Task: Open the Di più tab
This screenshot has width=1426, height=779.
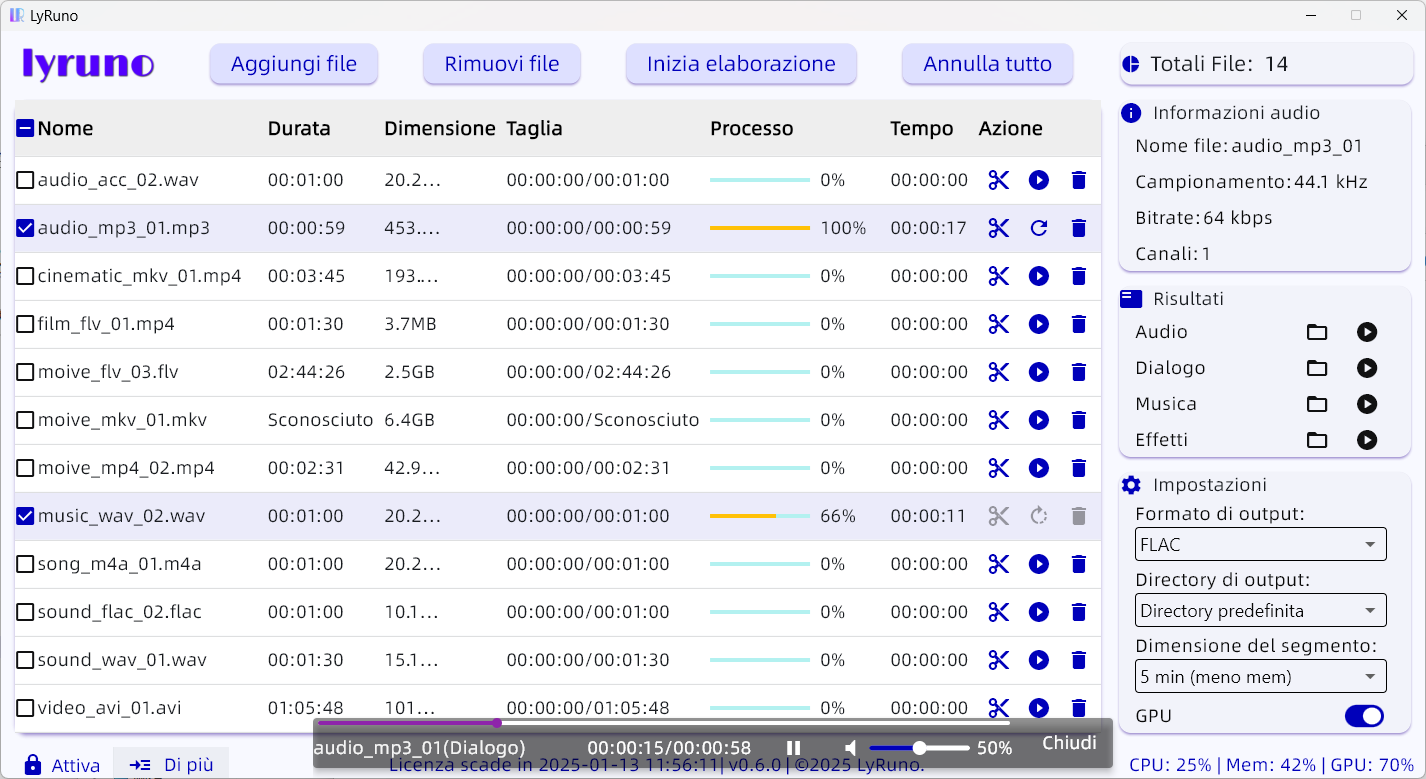Action: coord(171,765)
